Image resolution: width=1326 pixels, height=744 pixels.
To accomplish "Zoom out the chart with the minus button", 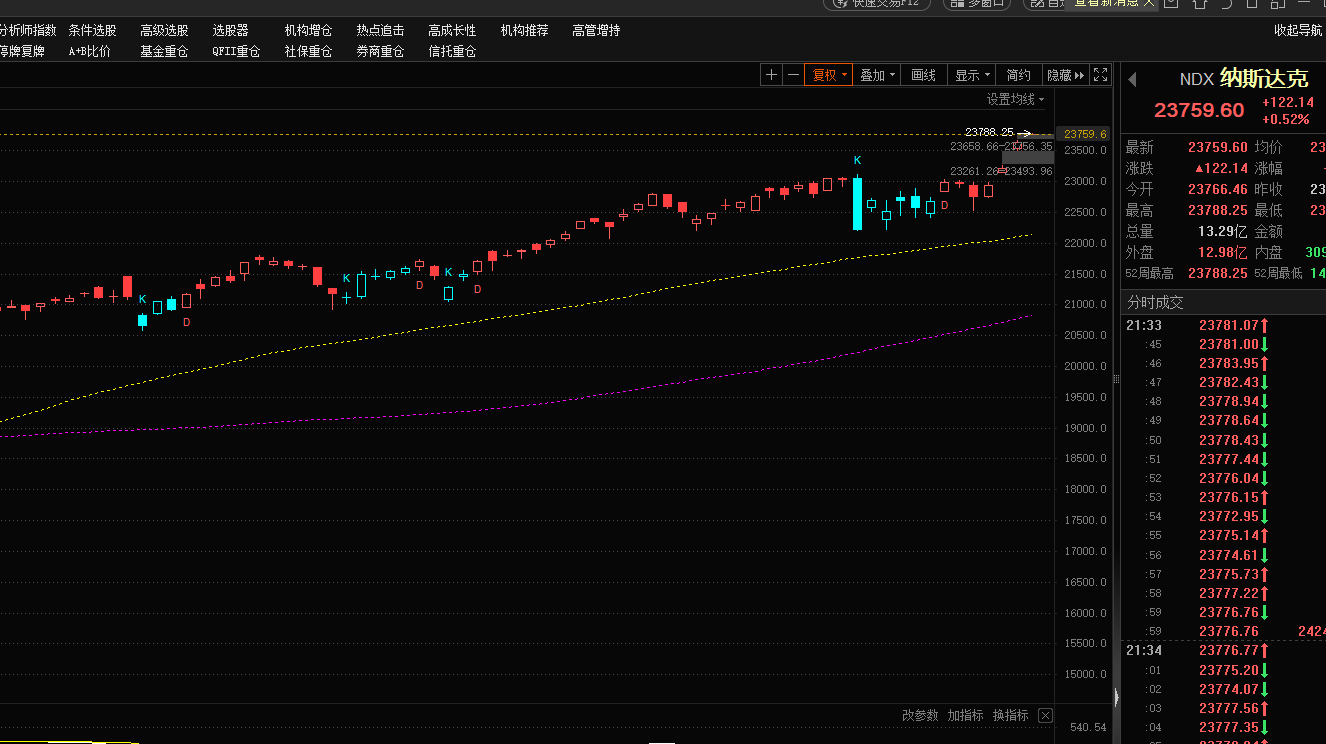I will [x=793, y=75].
